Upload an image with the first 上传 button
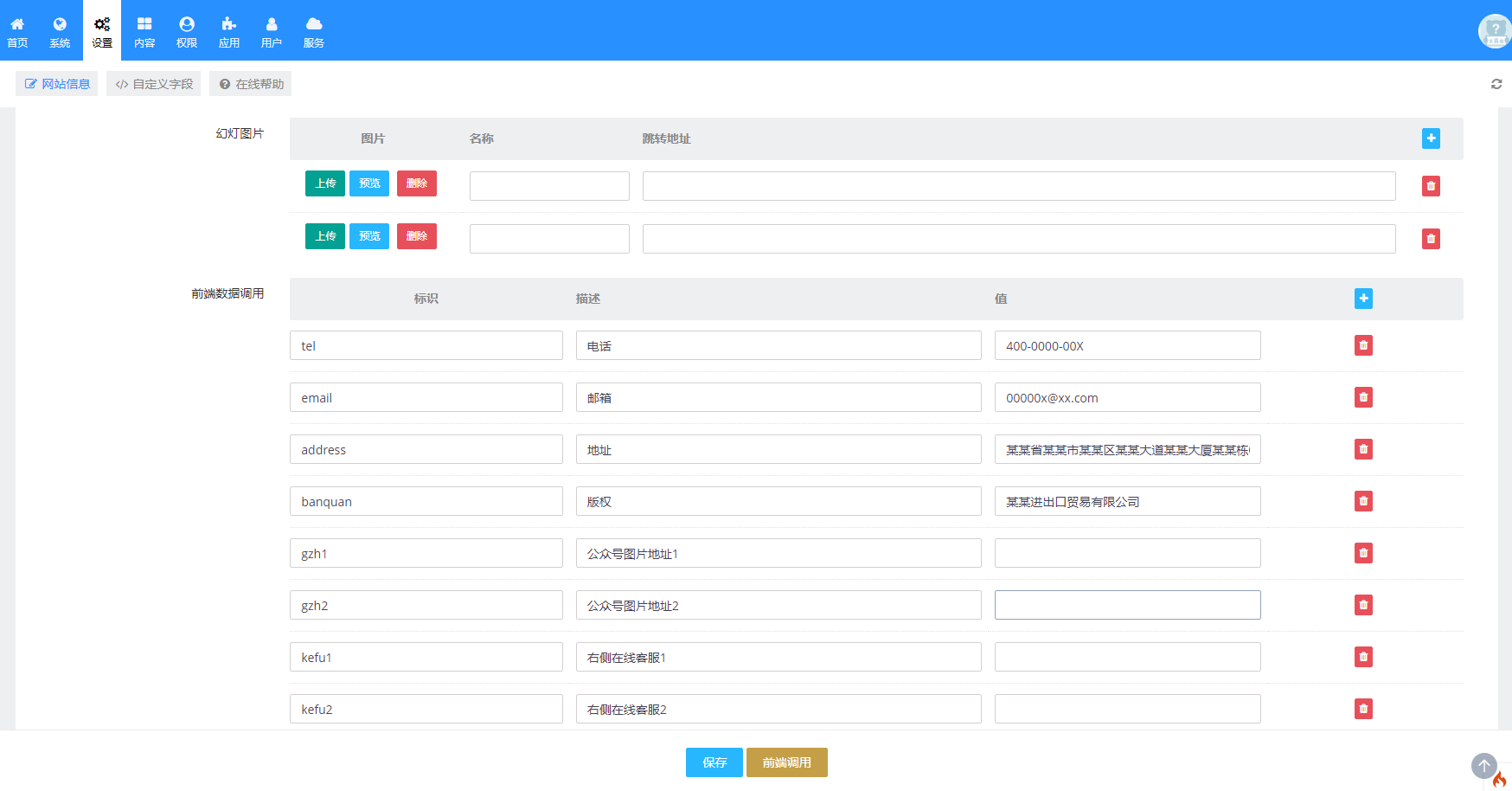Screen dimensions: 1512x791 coord(324,183)
